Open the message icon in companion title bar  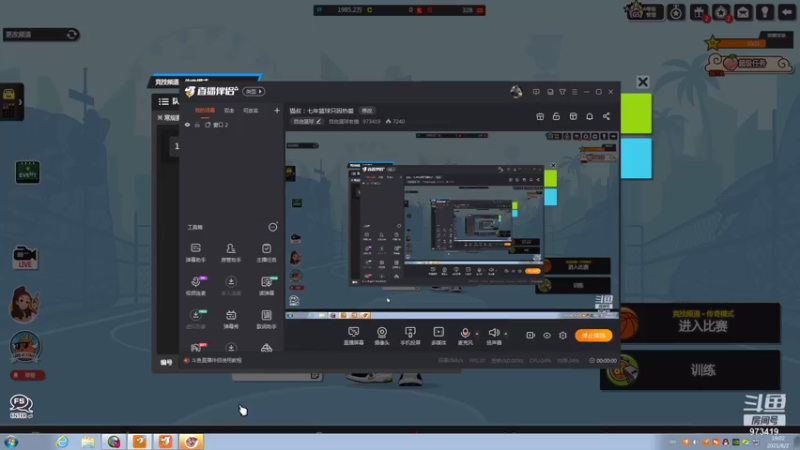coord(536,92)
